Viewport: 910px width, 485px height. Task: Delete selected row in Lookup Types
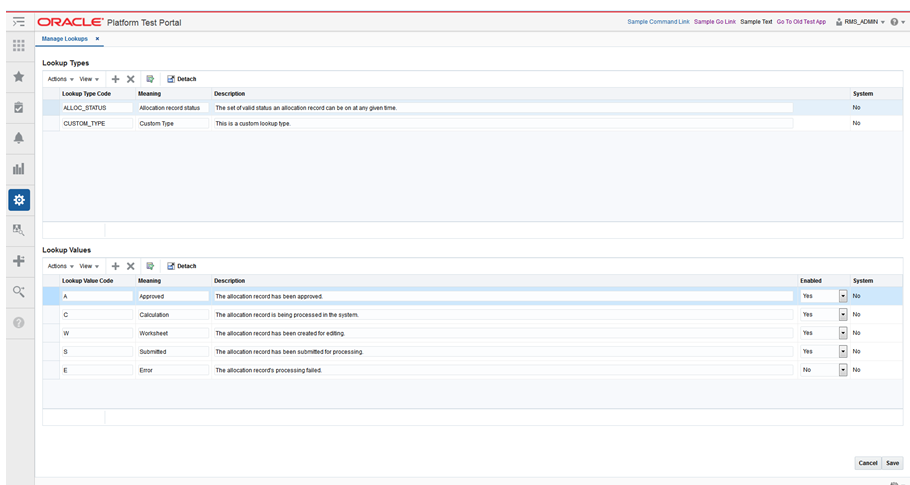tap(131, 79)
